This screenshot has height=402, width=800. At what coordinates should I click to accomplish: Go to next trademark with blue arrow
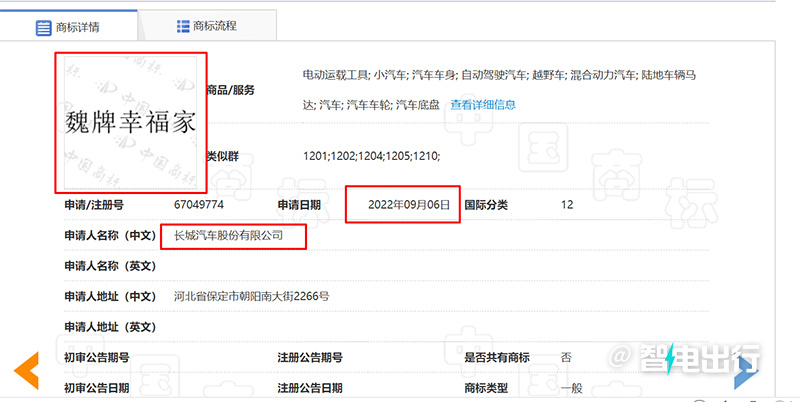click(x=746, y=373)
